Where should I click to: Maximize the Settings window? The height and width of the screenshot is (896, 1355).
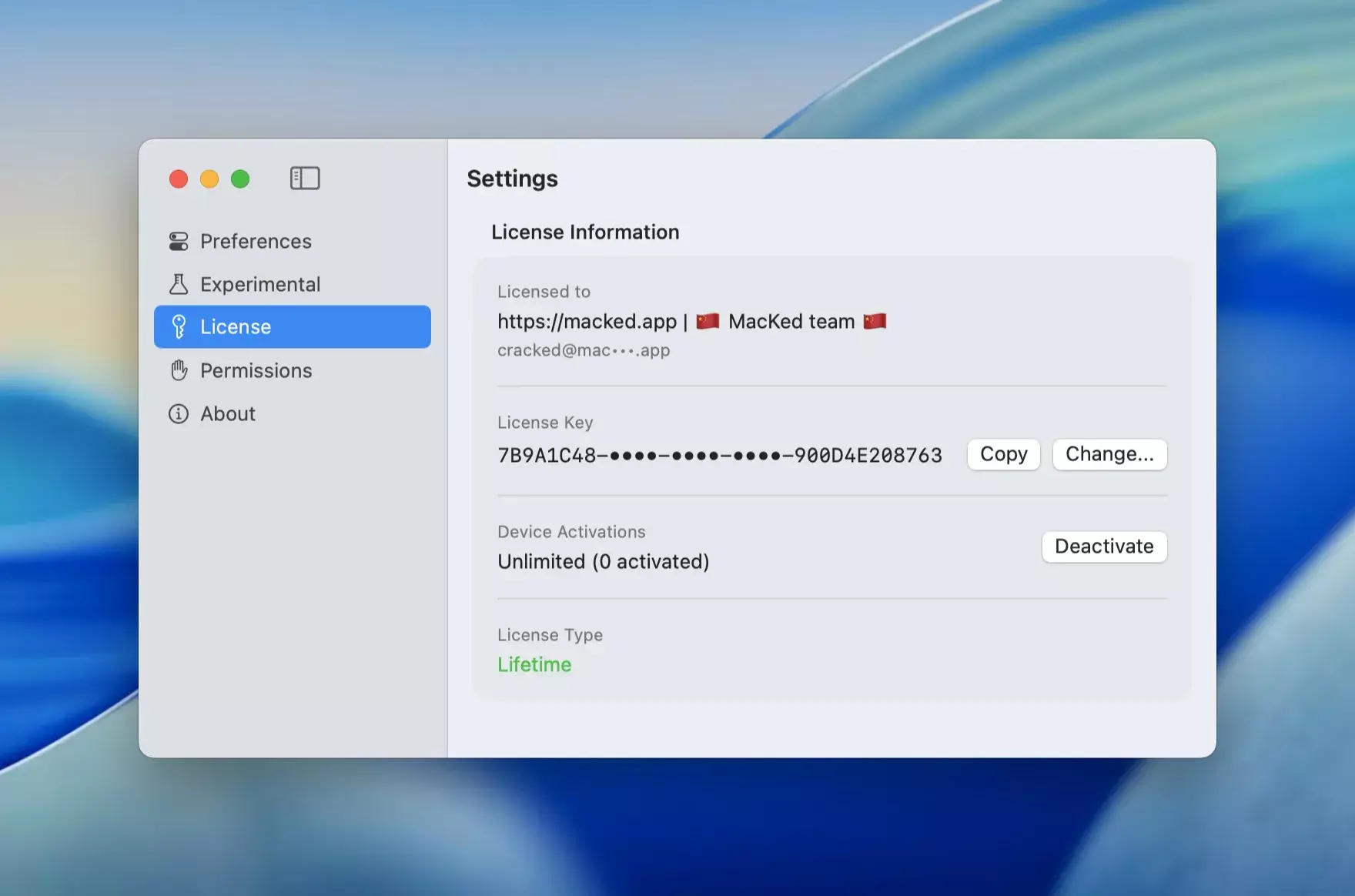pyautogui.click(x=240, y=179)
